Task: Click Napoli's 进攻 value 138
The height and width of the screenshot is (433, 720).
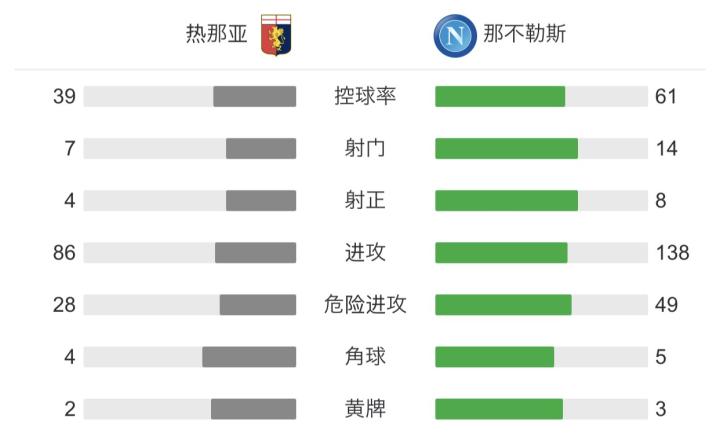Action: pos(673,252)
